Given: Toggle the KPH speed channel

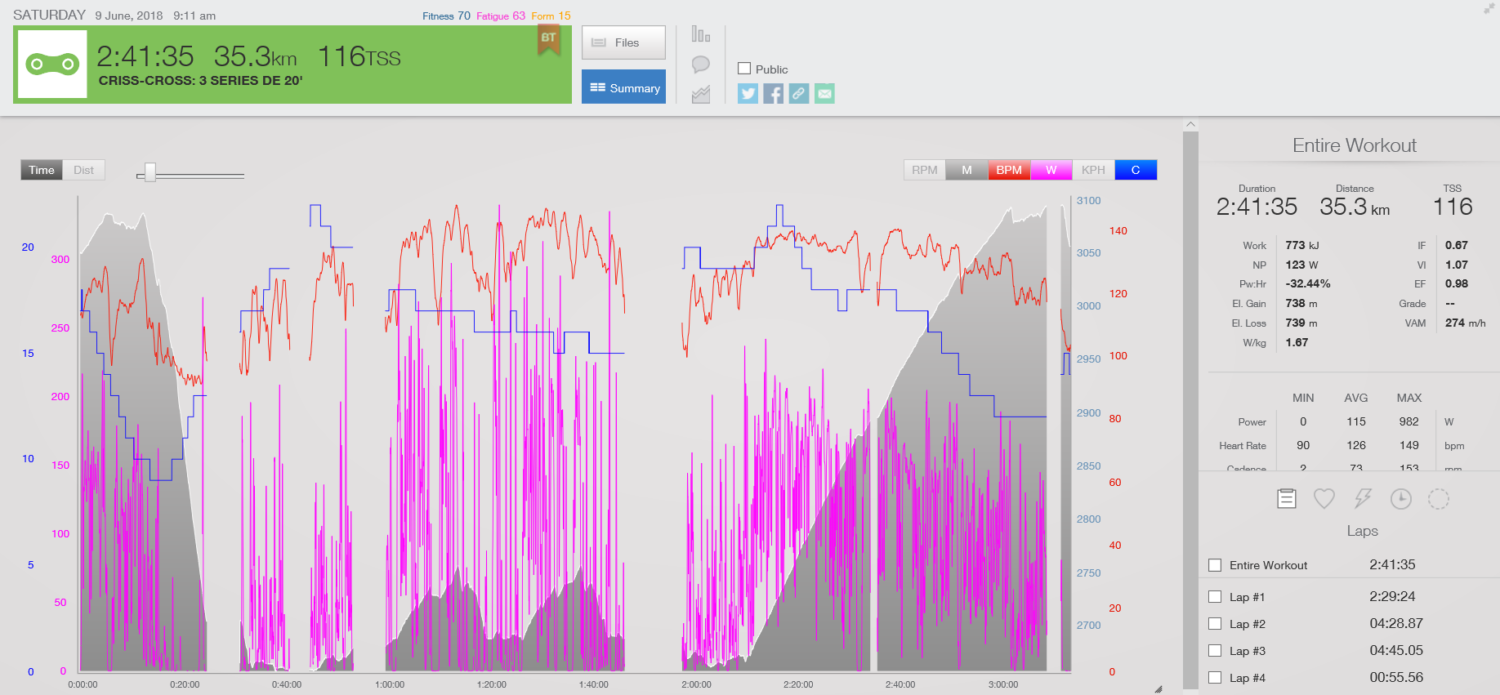Looking at the screenshot, I should tap(1093, 170).
